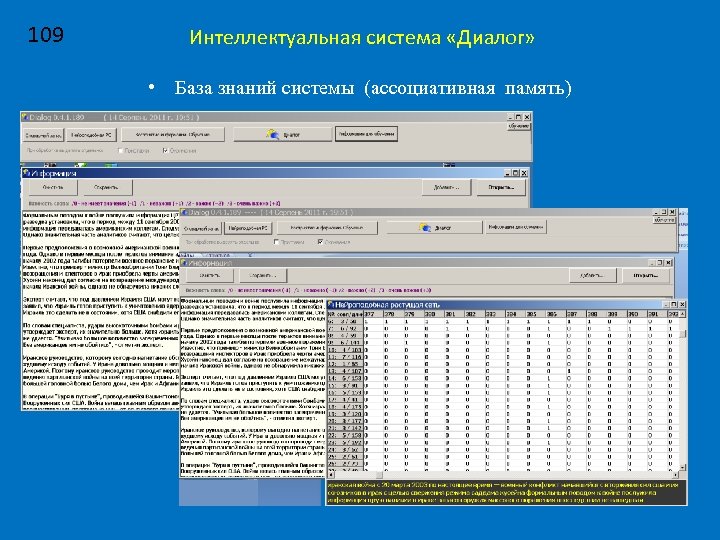Click the word-importance legend line in the front Информация window
The width and height of the screenshot is (720, 540).
(x=308, y=290)
